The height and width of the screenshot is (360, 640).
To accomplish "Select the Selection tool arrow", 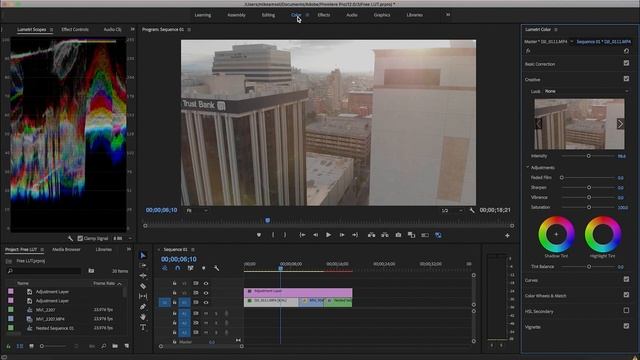I will tap(143, 255).
